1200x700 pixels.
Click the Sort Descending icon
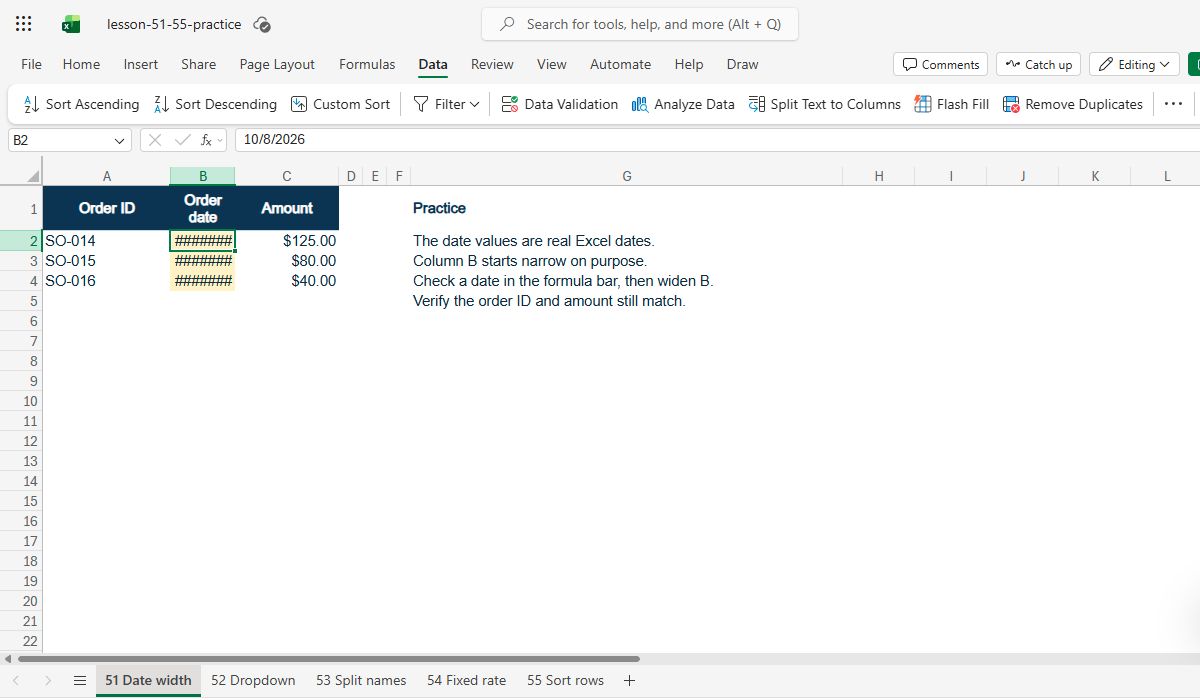click(161, 104)
